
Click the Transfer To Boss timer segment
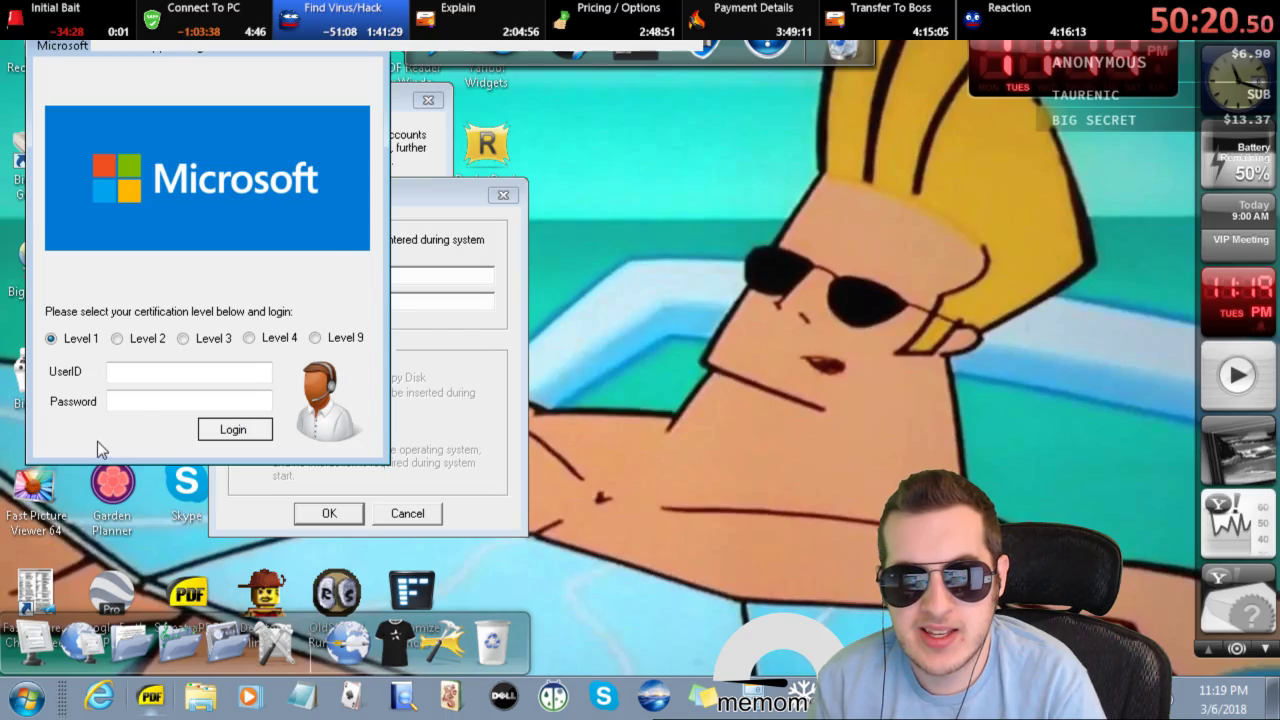pyautogui.click(x=886, y=19)
